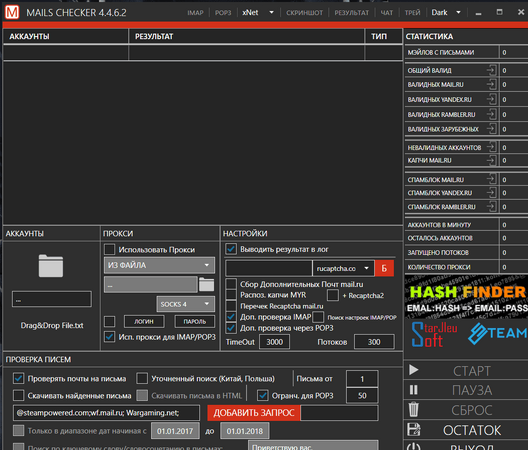Export СПАМБЛОК MAIL.RU via arrow icon
This screenshot has width=528, height=450.
(x=491, y=180)
